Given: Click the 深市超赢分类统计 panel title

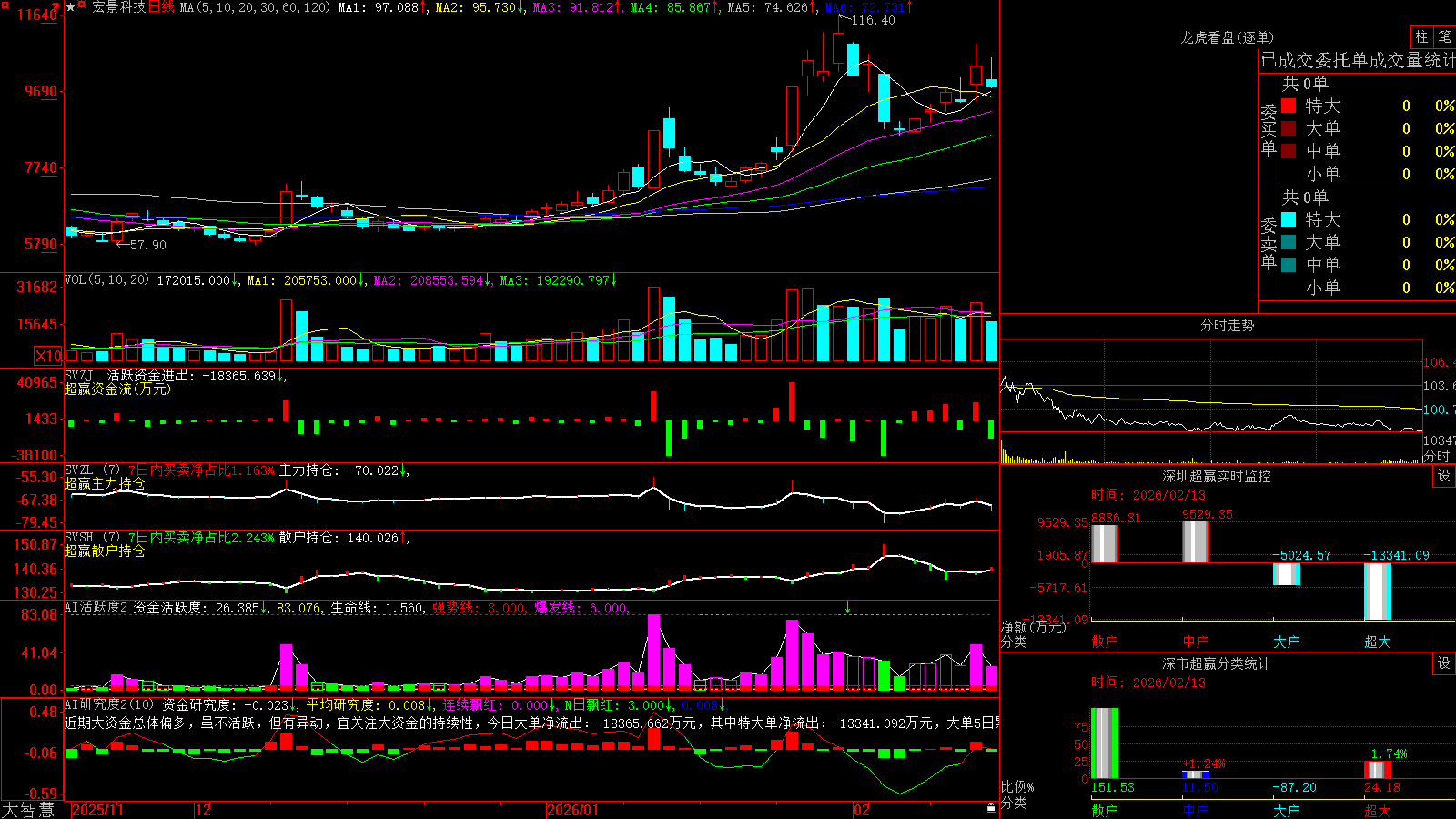Looking at the screenshot, I should tap(1217, 663).
